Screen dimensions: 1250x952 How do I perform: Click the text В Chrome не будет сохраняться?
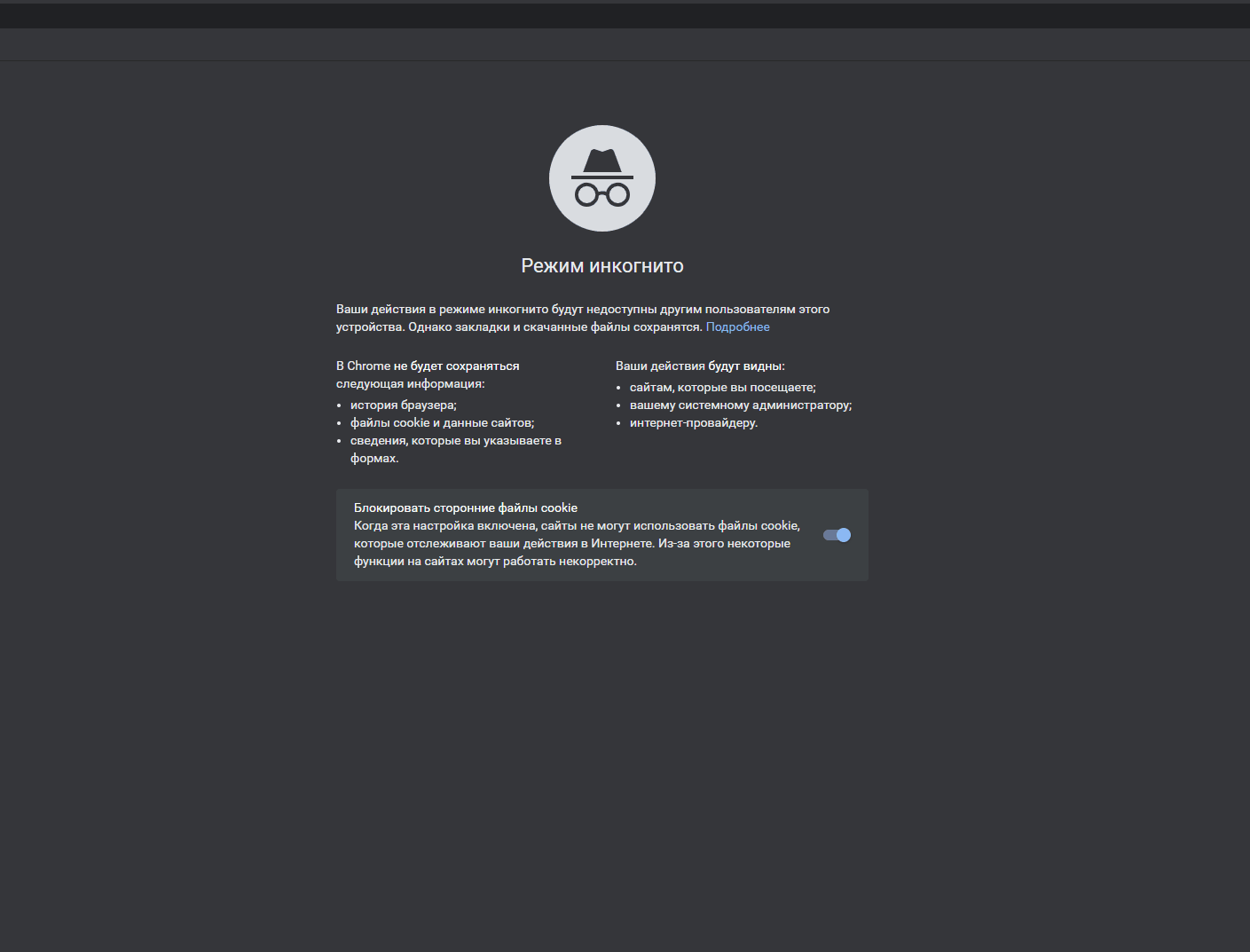[x=428, y=366]
